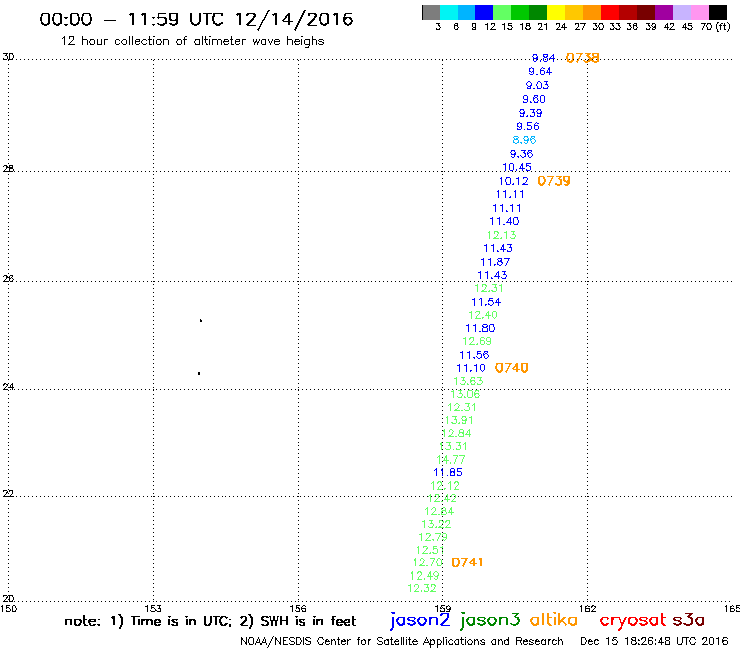Click the wave height '11.40'
The image size is (740, 650).
[505, 221]
